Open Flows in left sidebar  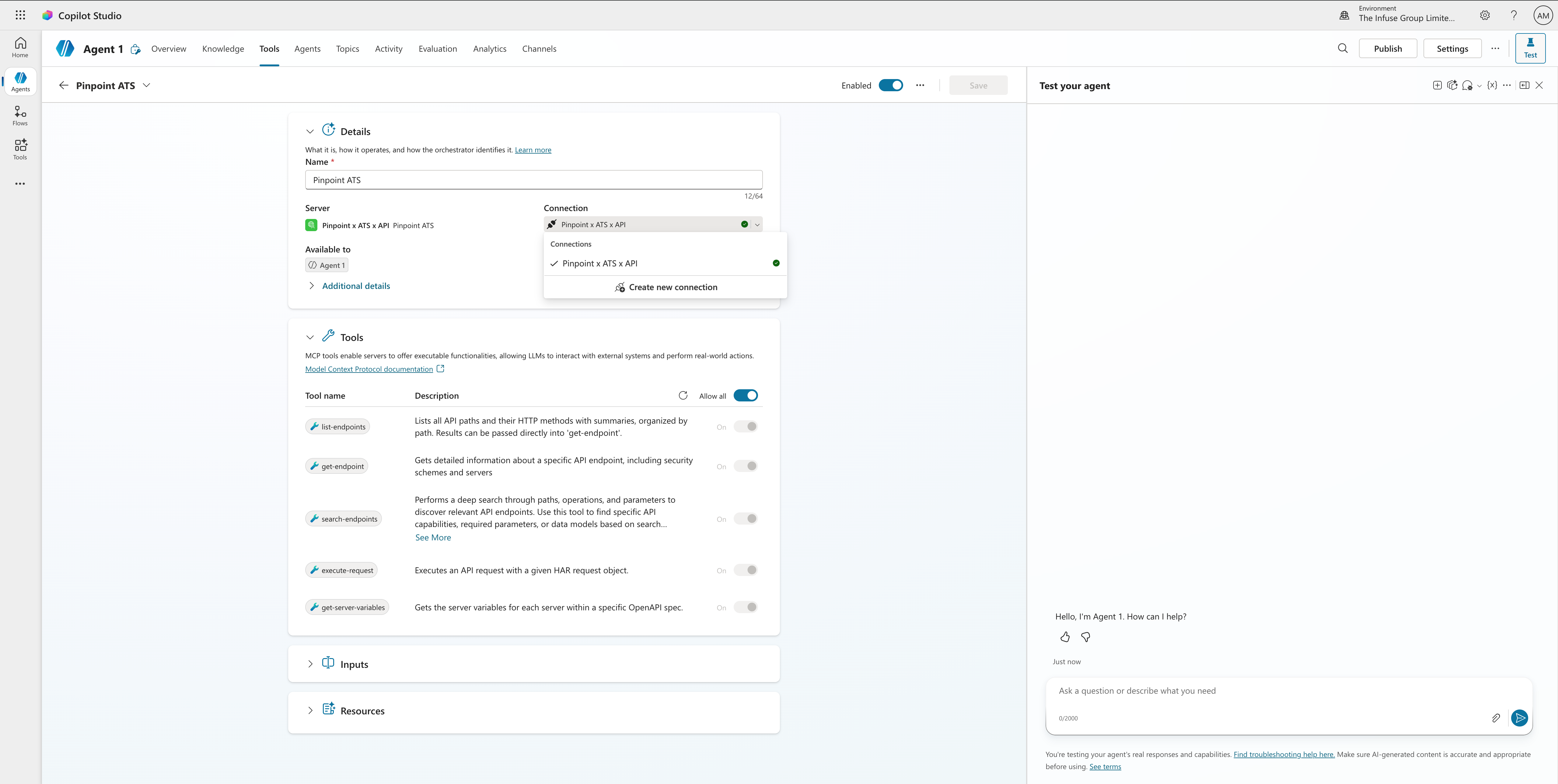coord(20,116)
